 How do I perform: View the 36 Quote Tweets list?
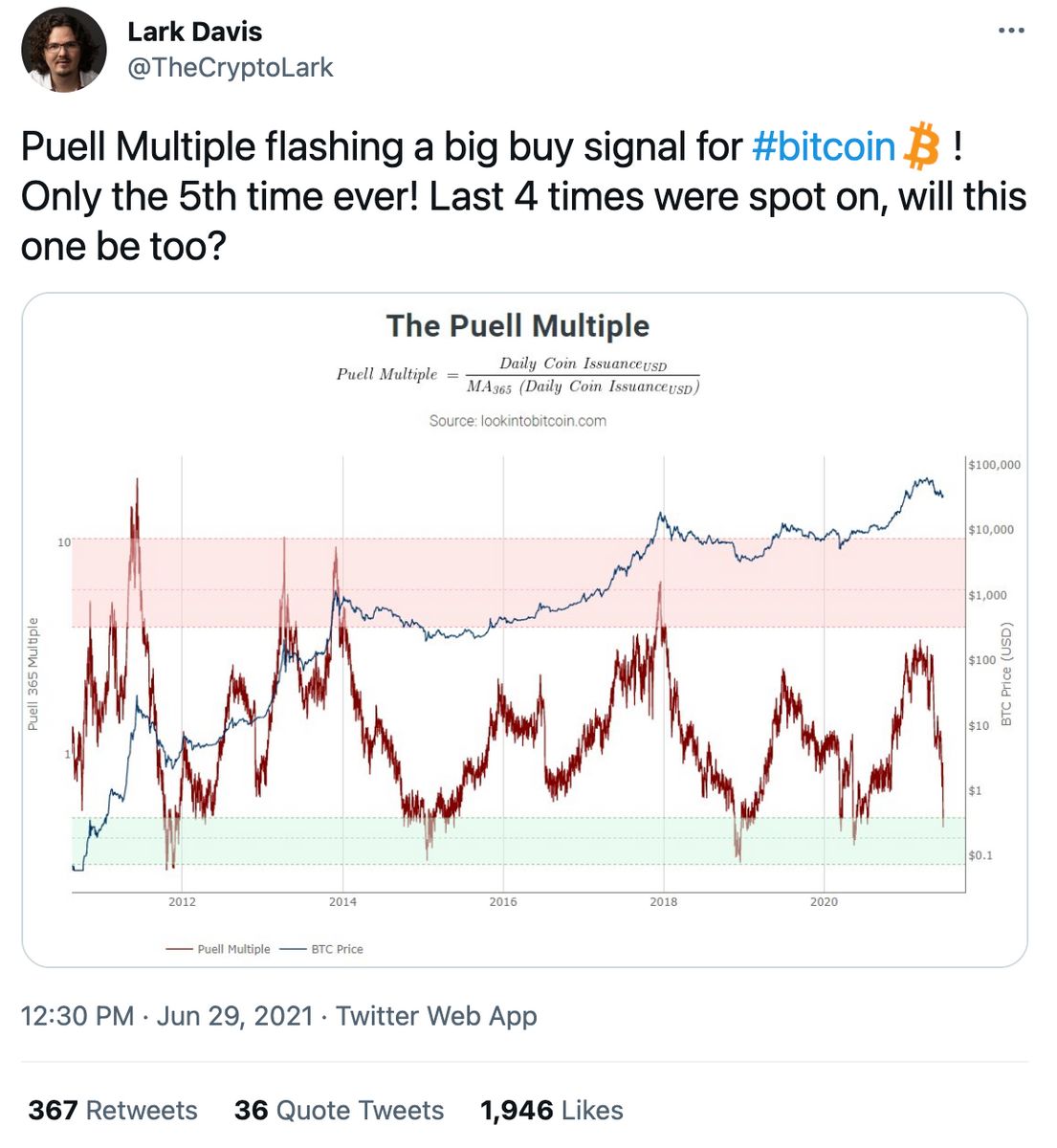(339, 1110)
